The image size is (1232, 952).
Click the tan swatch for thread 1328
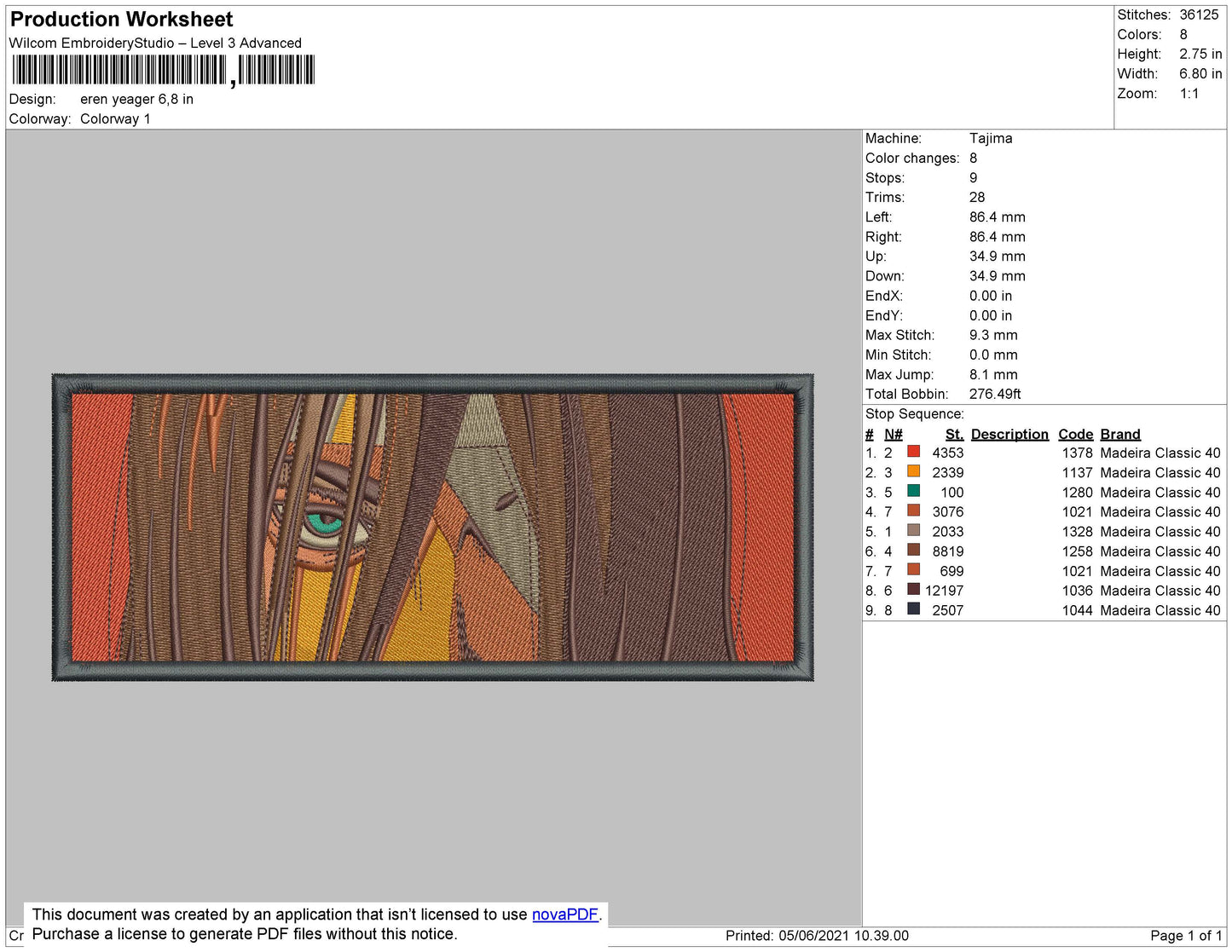pos(914,530)
